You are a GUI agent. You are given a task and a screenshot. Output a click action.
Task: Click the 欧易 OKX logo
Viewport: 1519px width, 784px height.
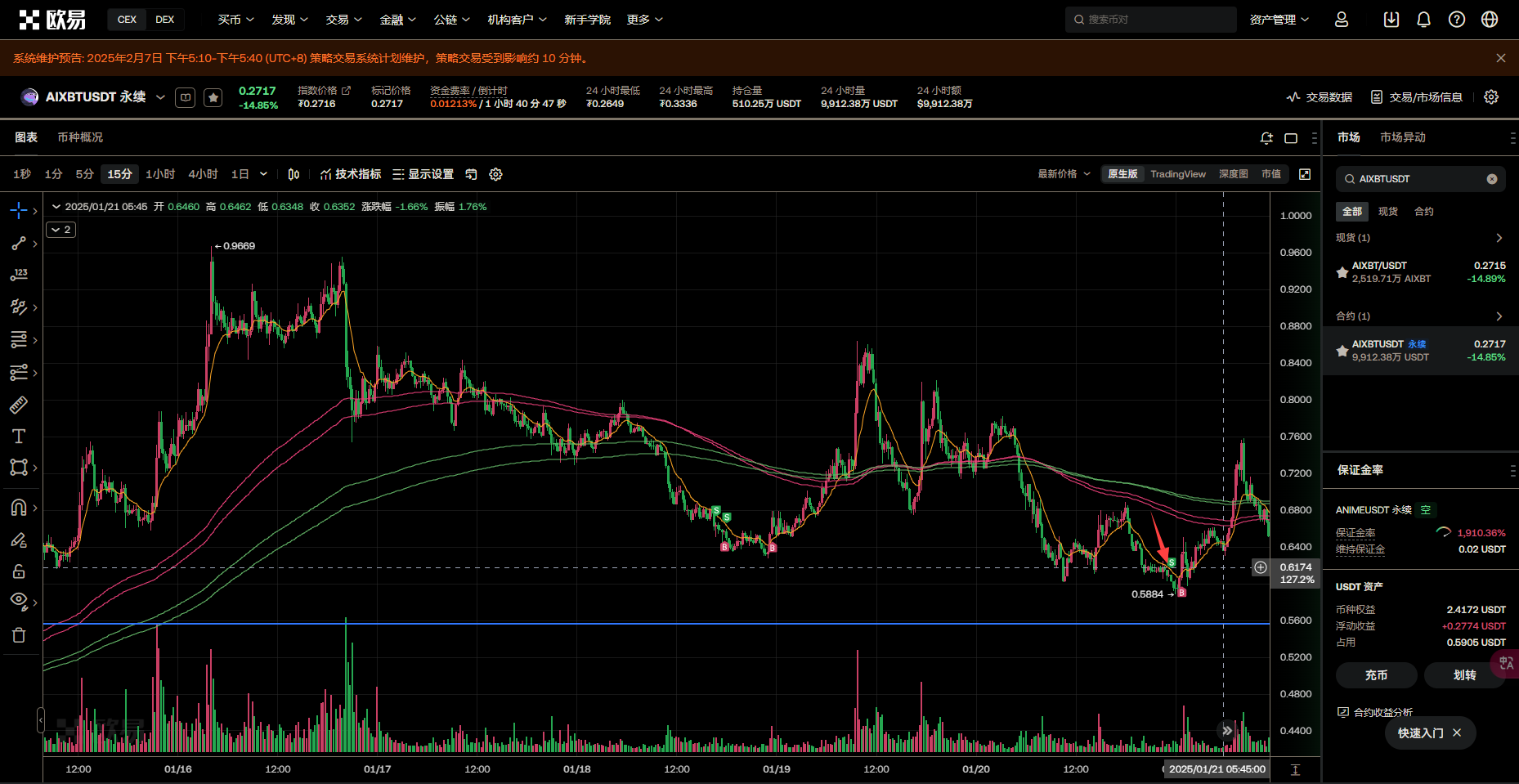tap(52, 20)
